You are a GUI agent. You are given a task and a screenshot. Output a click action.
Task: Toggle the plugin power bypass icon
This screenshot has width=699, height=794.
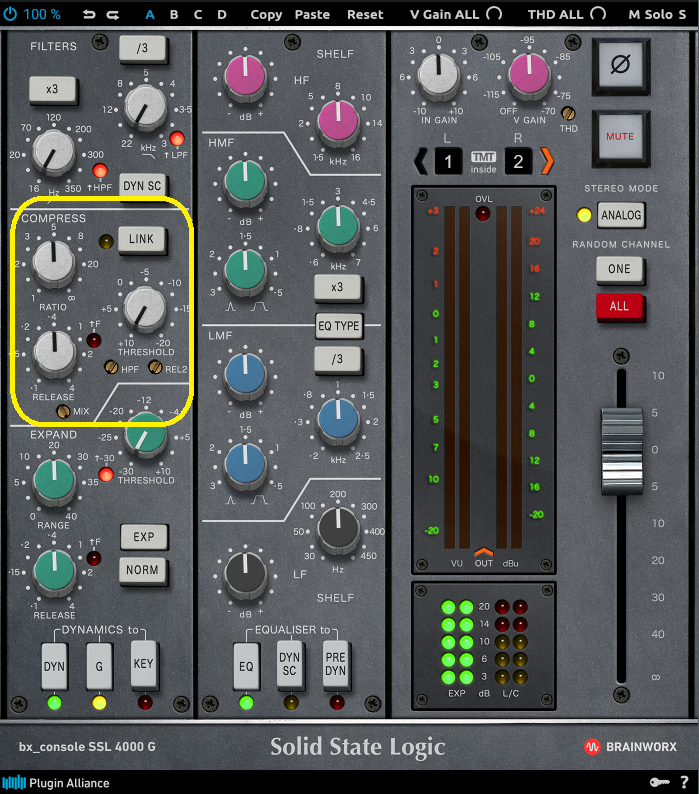pyautogui.click(x=10, y=14)
